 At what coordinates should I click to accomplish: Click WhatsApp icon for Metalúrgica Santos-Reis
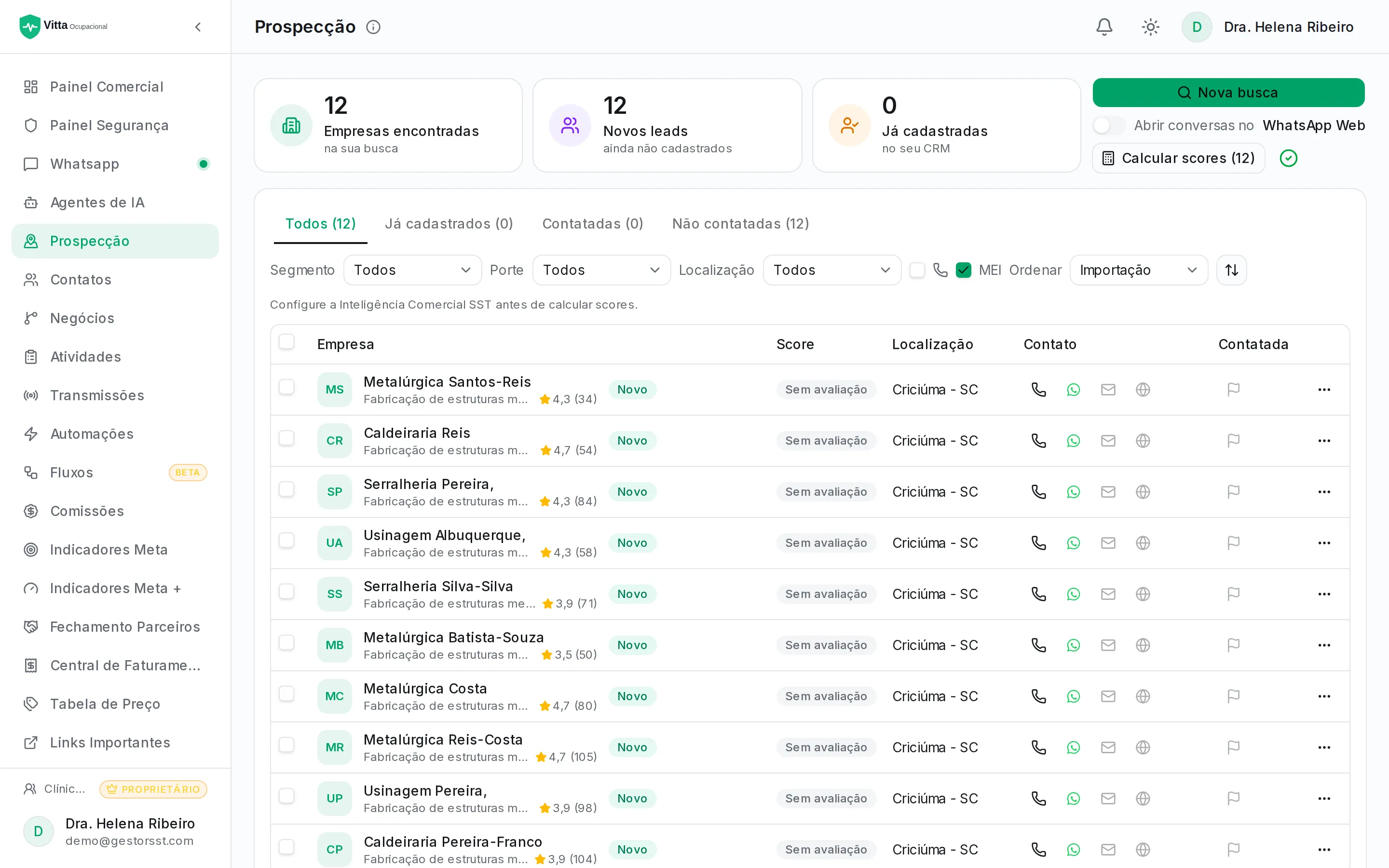click(x=1073, y=390)
